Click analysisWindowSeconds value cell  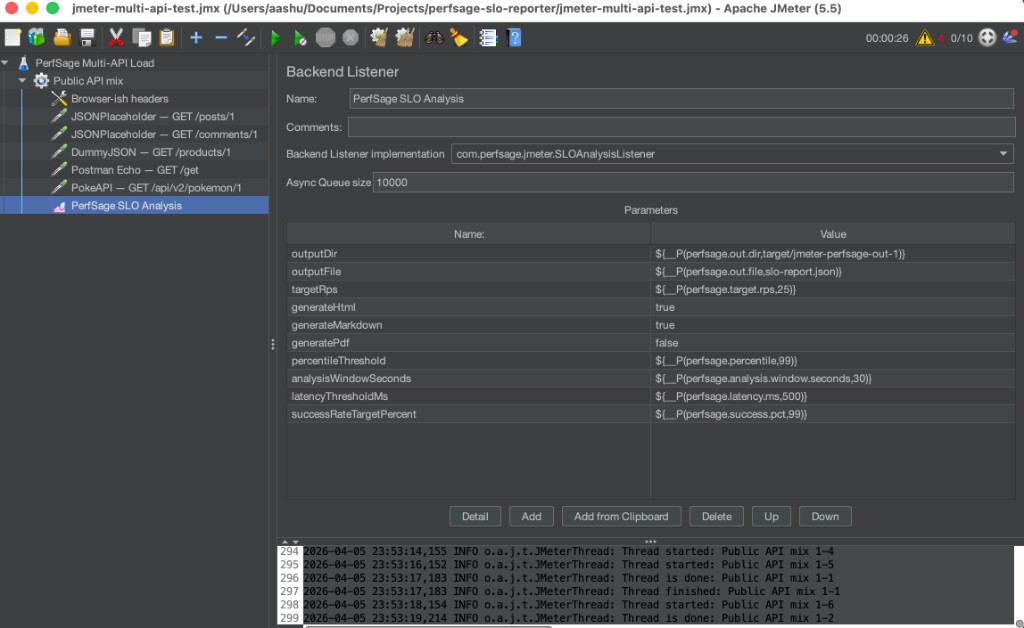(833, 379)
